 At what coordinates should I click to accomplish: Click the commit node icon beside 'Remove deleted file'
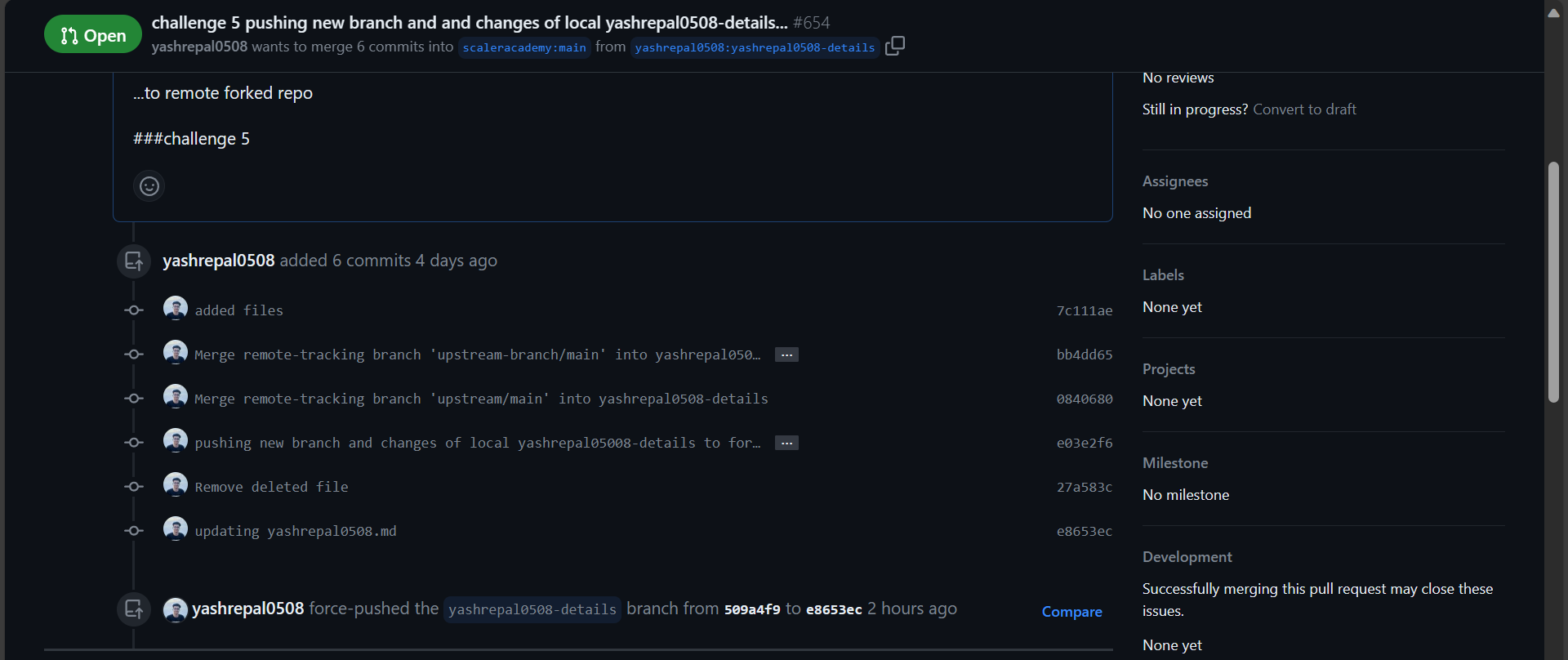132,486
